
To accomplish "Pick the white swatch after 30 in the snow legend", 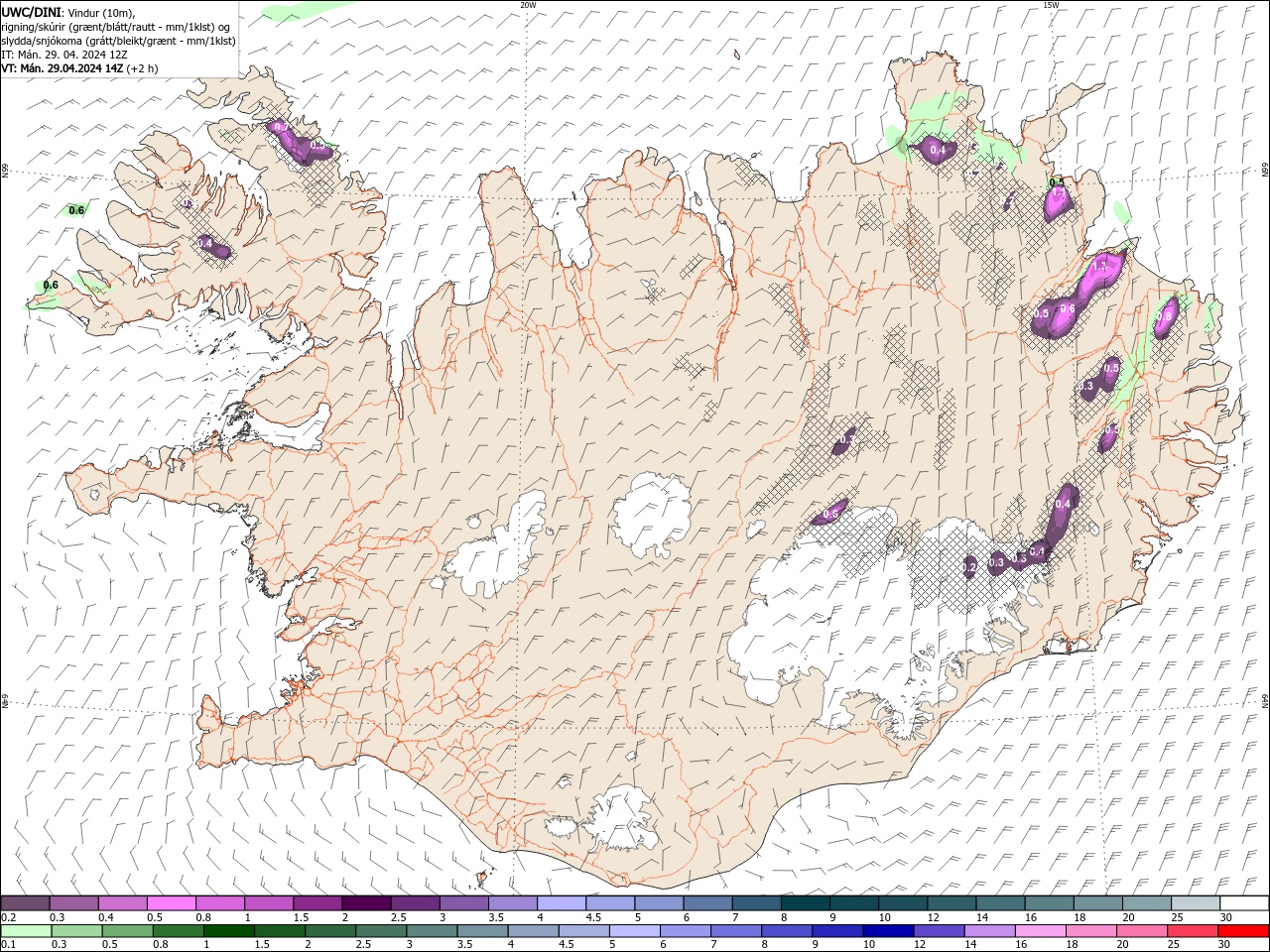I will click(x=1243, y=903).
